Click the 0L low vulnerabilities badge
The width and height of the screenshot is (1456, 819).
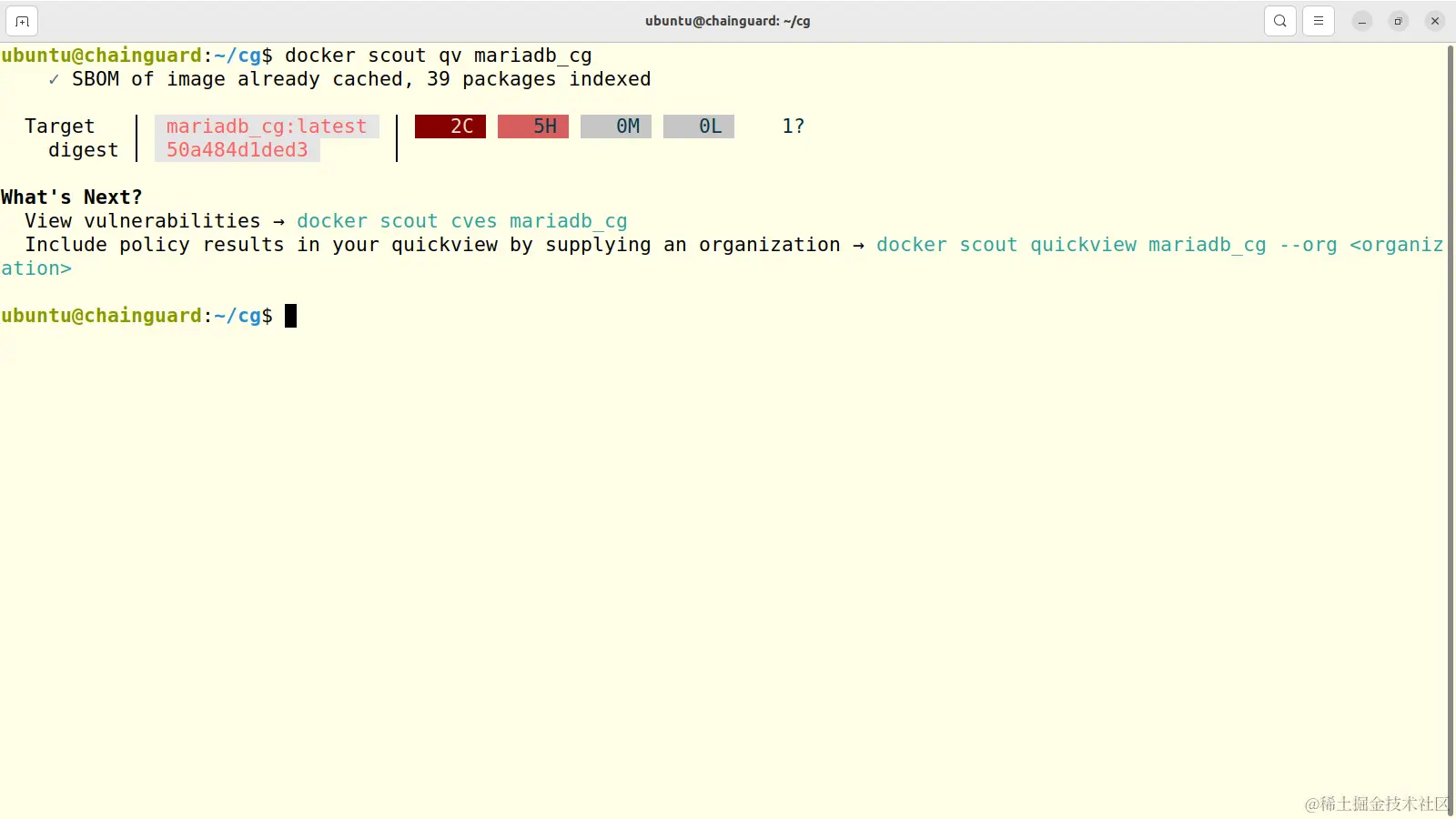point(699,126)
